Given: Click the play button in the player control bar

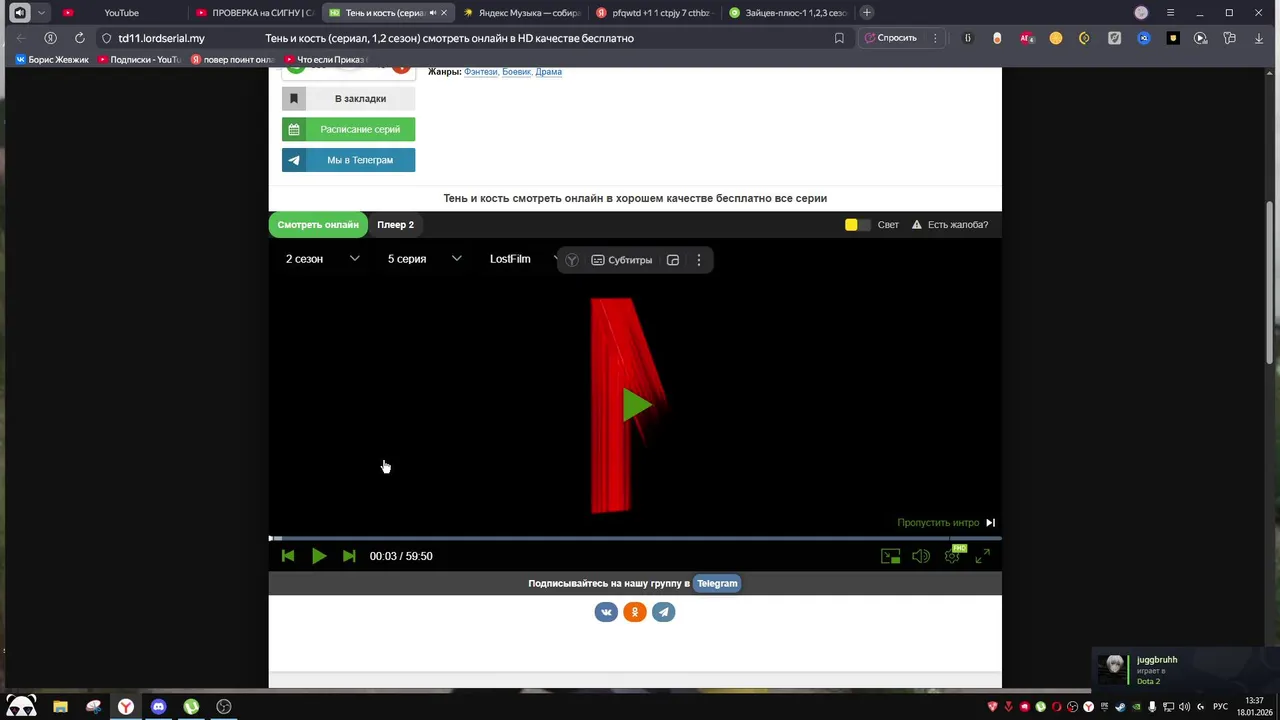Looking at the screenshot, I should (319, 556).
